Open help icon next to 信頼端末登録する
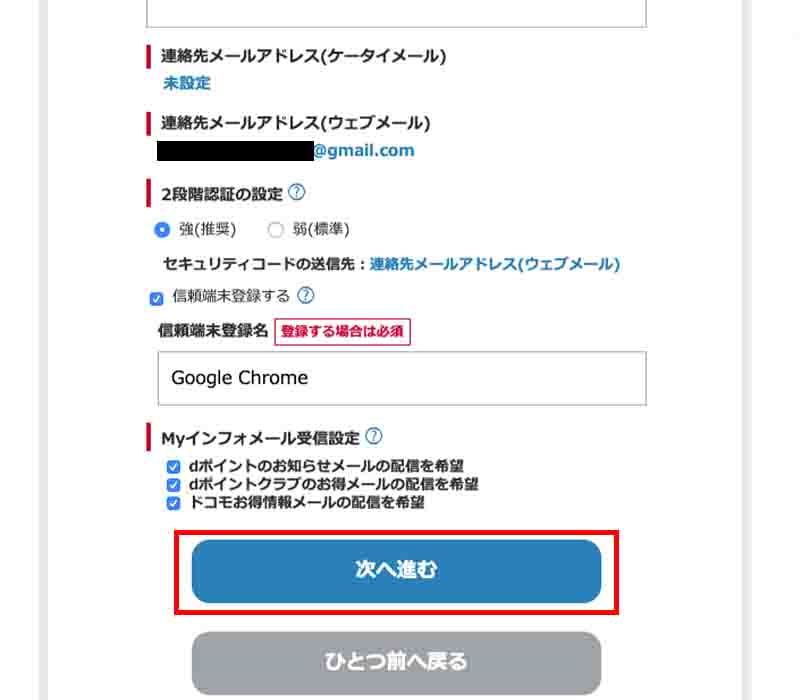This screenshot has width=800, height=700. pyautogui.click(x=306, y=295)
